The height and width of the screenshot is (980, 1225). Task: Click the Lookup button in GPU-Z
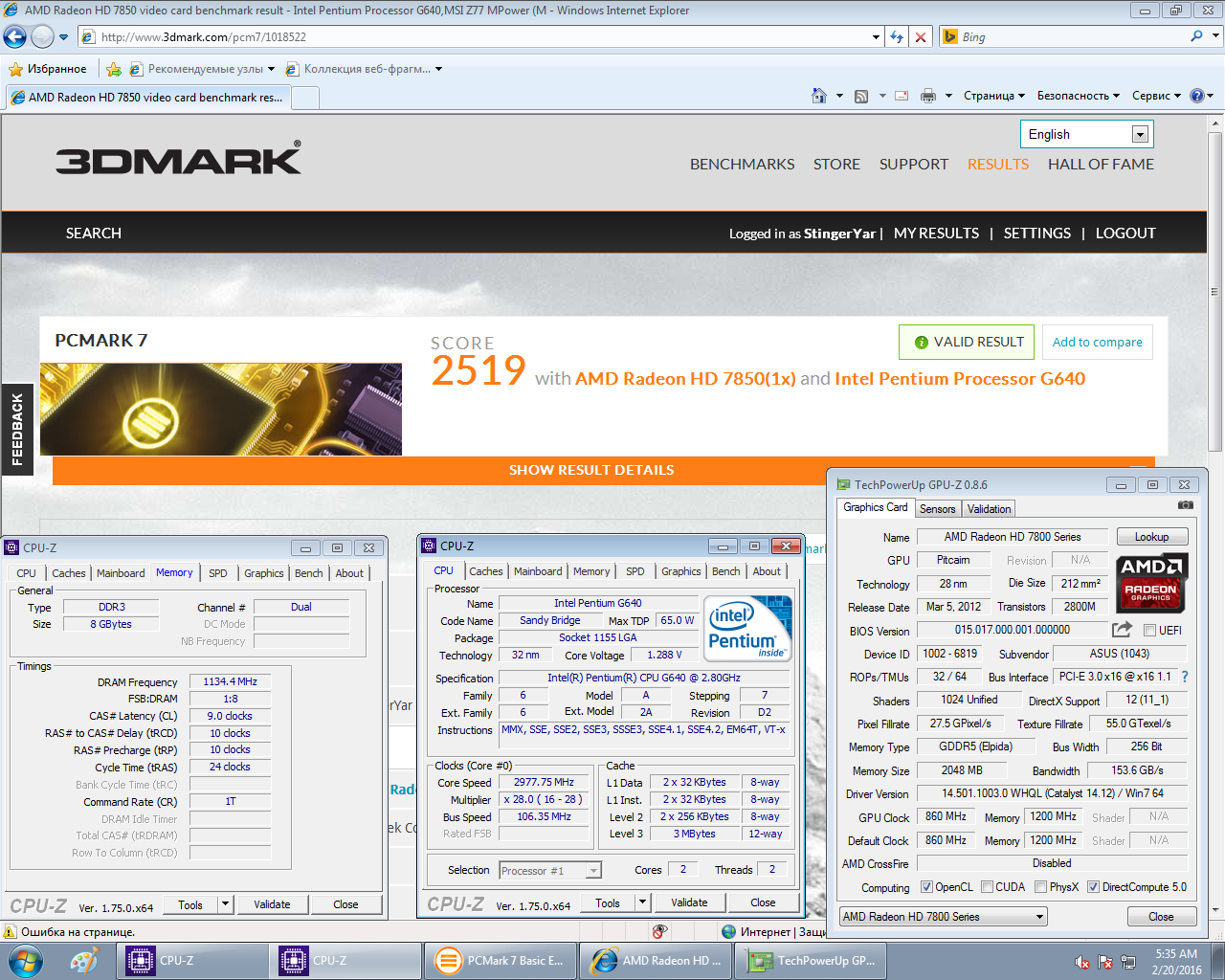[x=1151, y=537]
